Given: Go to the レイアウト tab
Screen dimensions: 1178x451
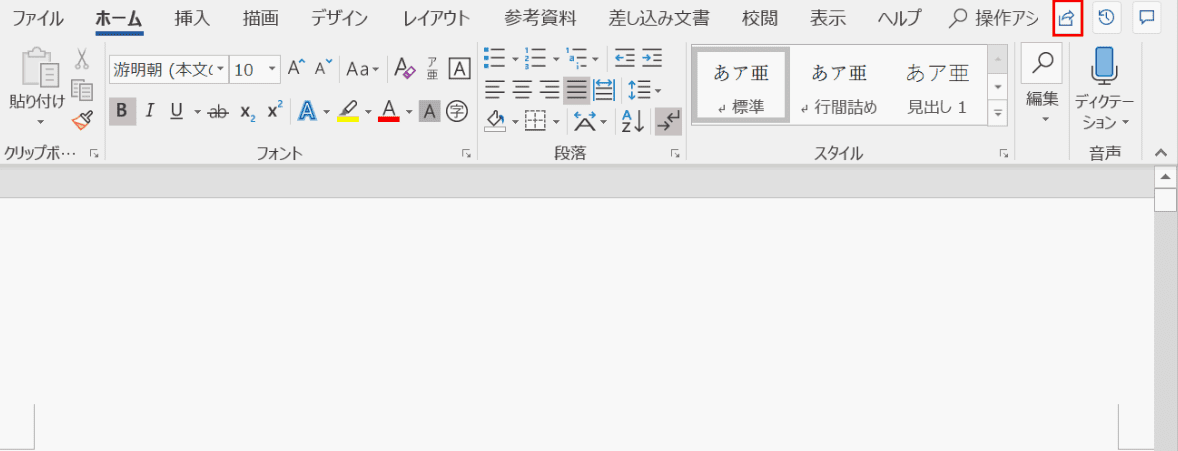Looking at the screenshot, I should point(436,19).
